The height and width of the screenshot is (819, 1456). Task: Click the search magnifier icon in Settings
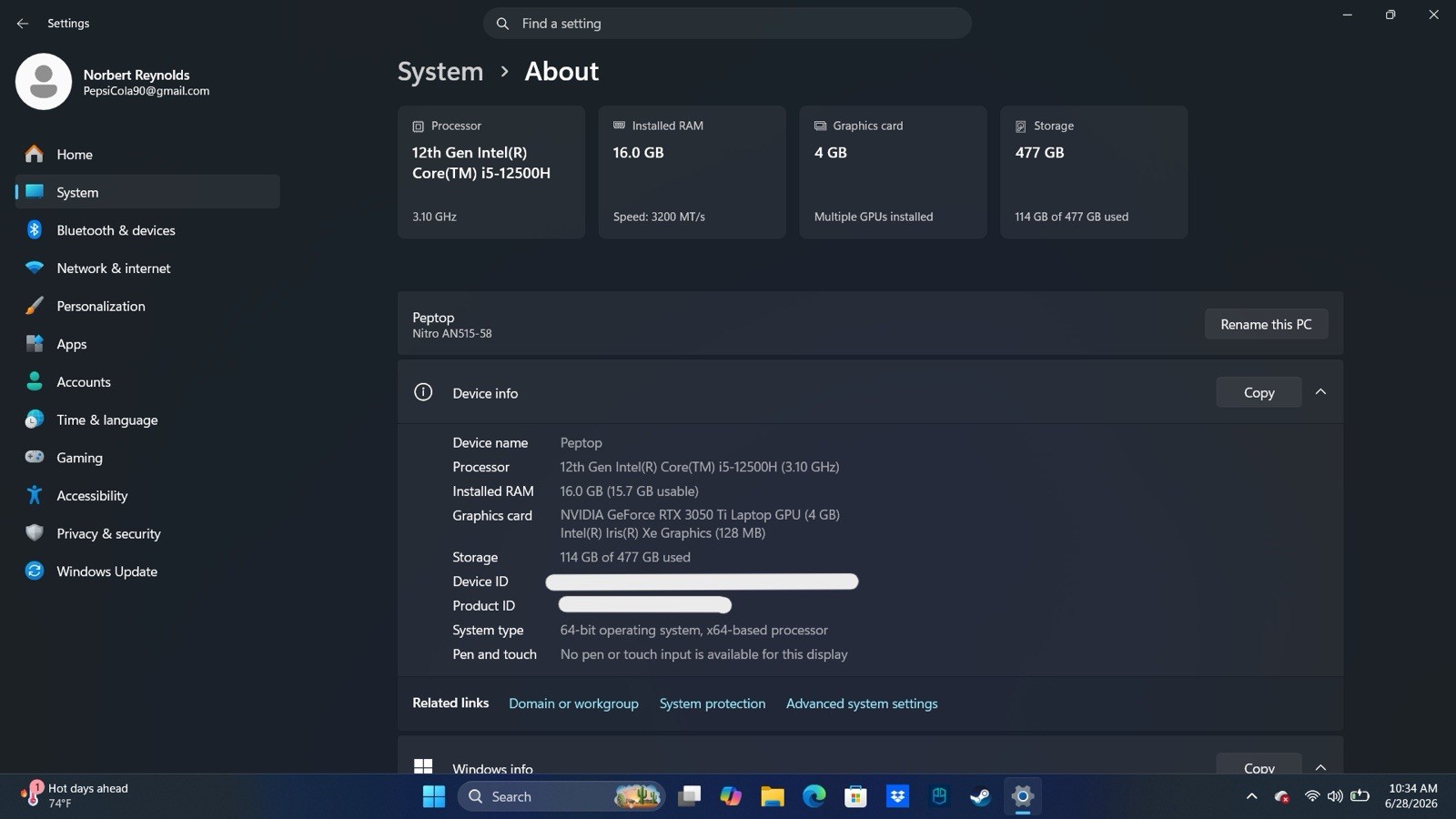point(502,24)
